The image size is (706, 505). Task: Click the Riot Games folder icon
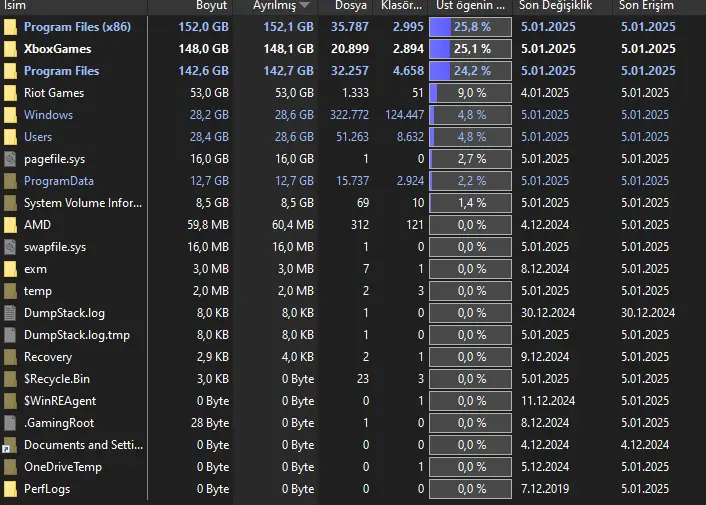[10, 93]
